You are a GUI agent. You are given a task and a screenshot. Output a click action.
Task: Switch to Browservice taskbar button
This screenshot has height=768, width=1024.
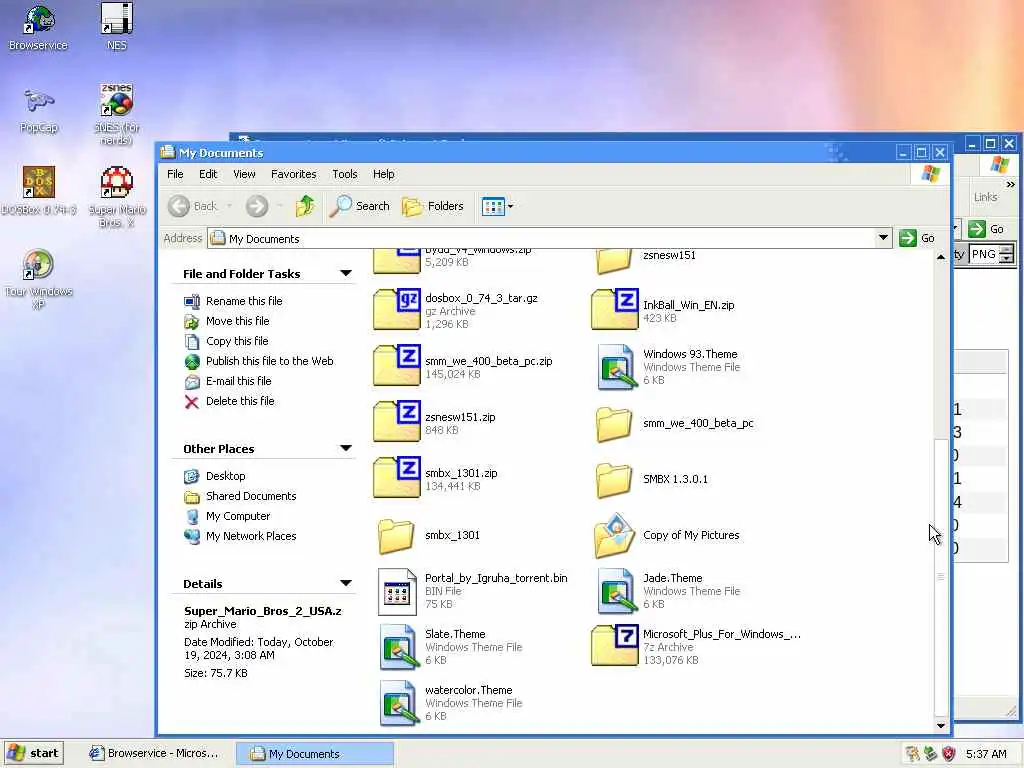tap(154, 753)
